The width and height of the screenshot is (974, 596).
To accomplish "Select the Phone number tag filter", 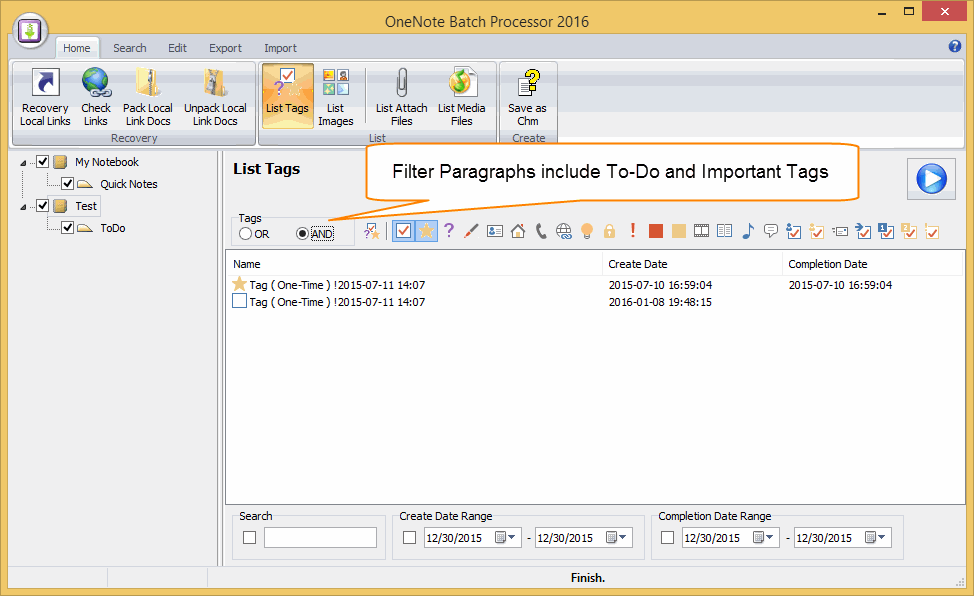I will coord(541,231).
